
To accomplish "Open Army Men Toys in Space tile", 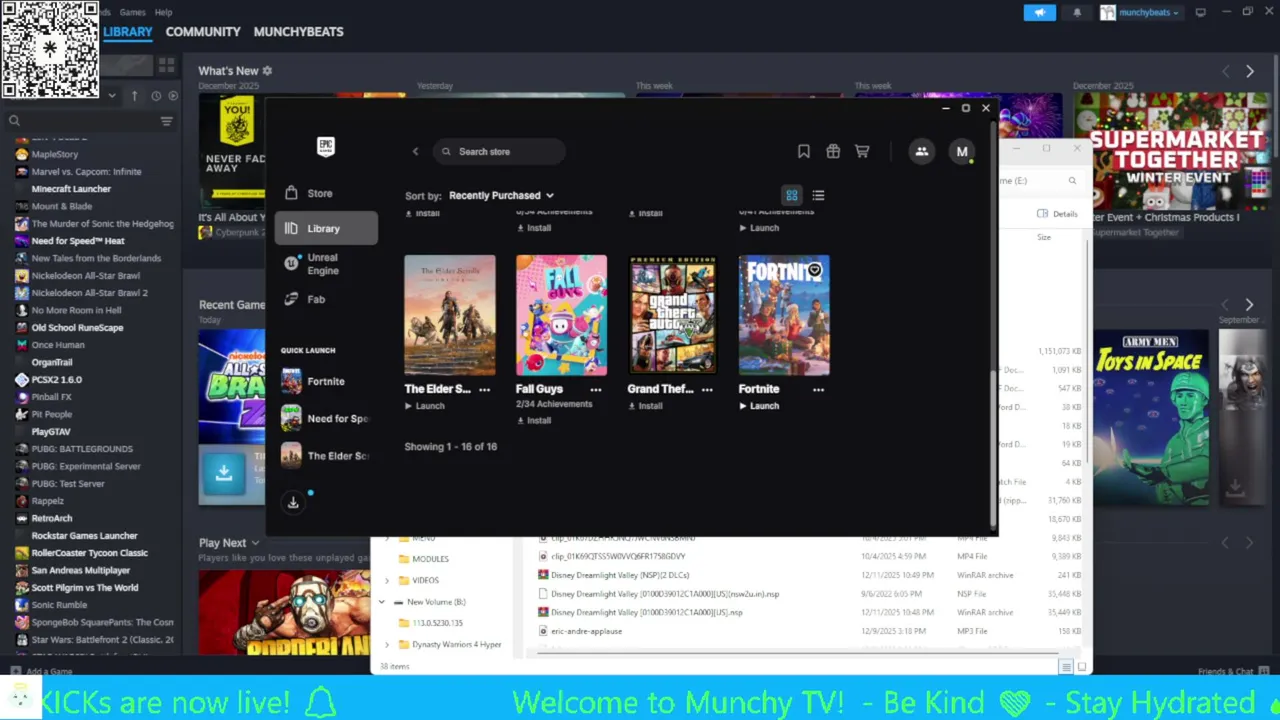I will pos(1150,417).
